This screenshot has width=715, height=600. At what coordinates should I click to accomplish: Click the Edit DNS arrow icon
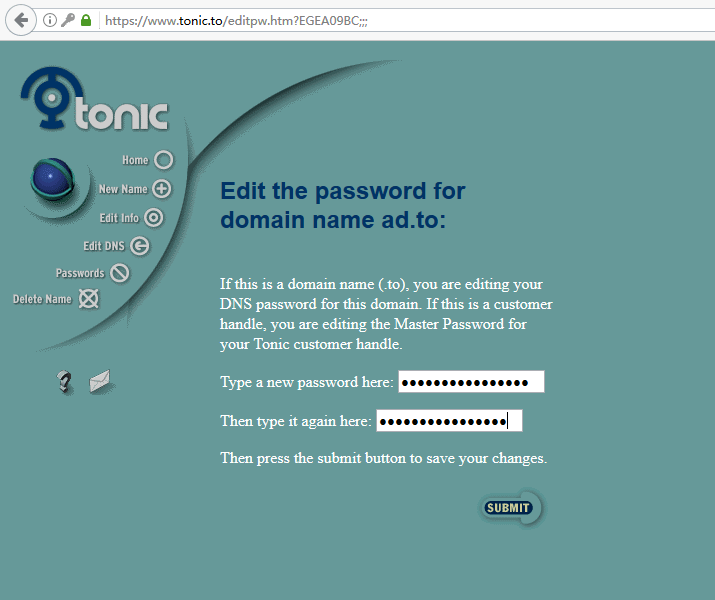coord(140,246)
